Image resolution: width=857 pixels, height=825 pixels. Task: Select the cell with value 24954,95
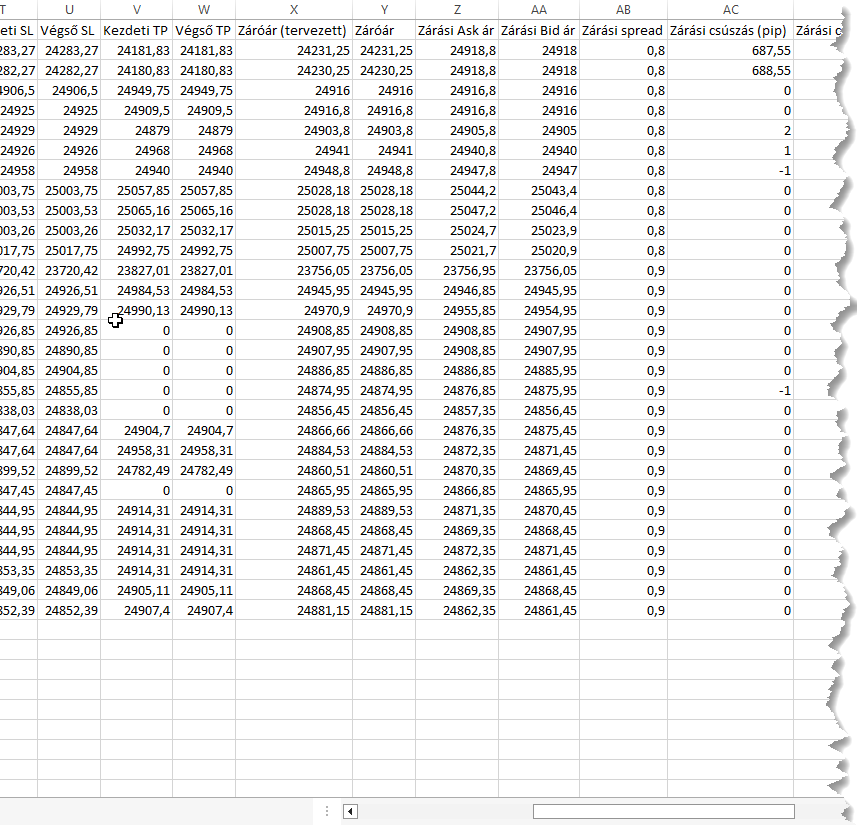click(539, 311)
